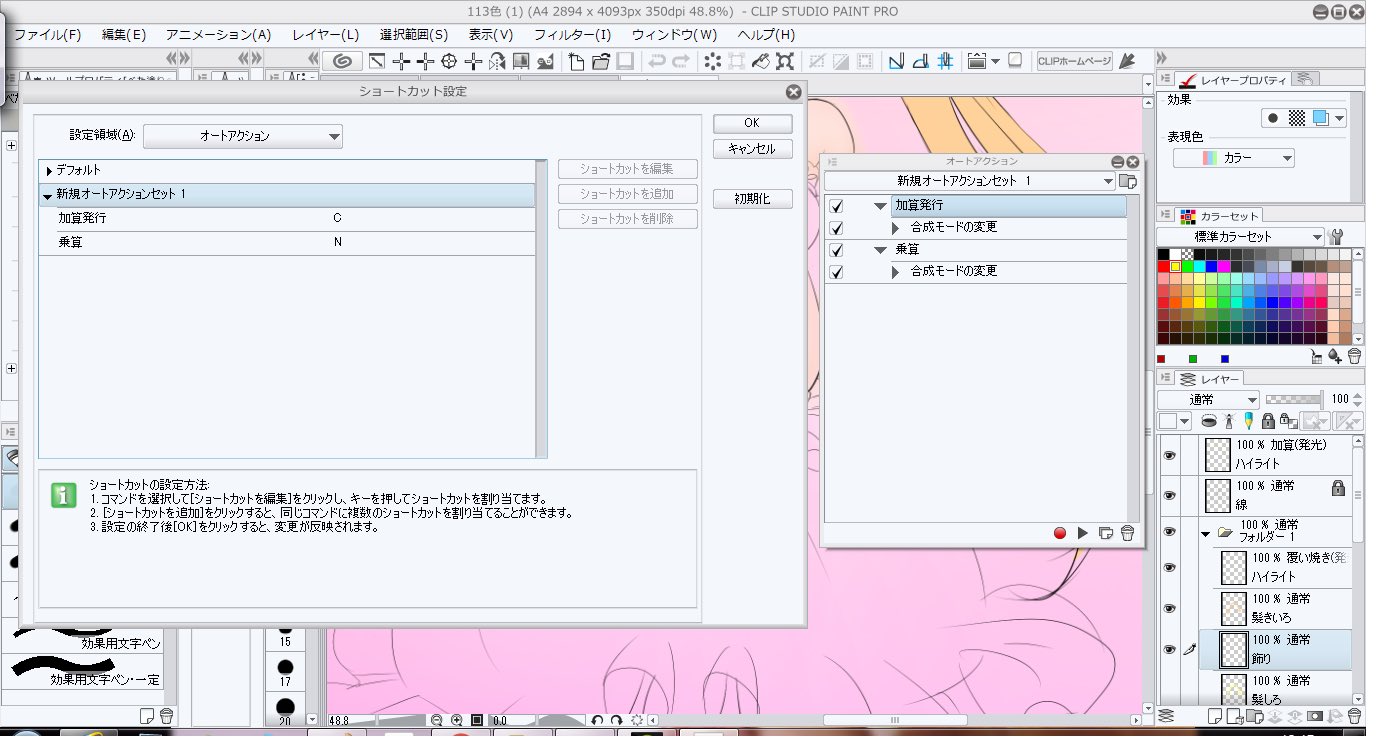Click the record button in Auto Action panel
1390x754 pixels.
[x=1060, y=533]
